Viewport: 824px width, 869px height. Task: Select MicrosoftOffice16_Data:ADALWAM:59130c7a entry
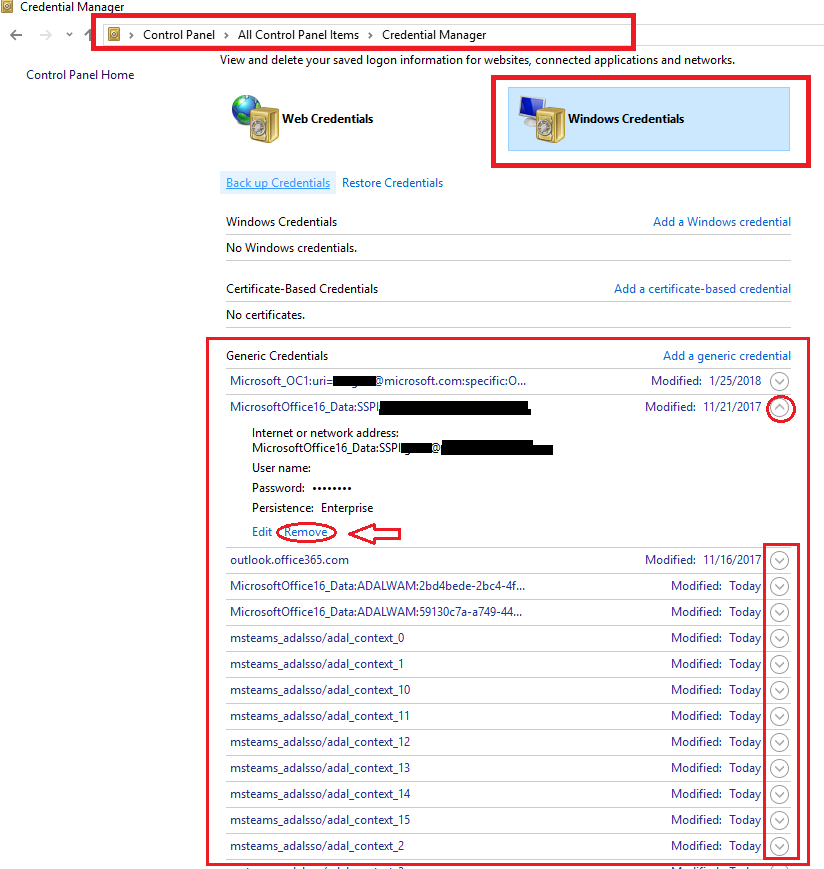coord(376,612)
